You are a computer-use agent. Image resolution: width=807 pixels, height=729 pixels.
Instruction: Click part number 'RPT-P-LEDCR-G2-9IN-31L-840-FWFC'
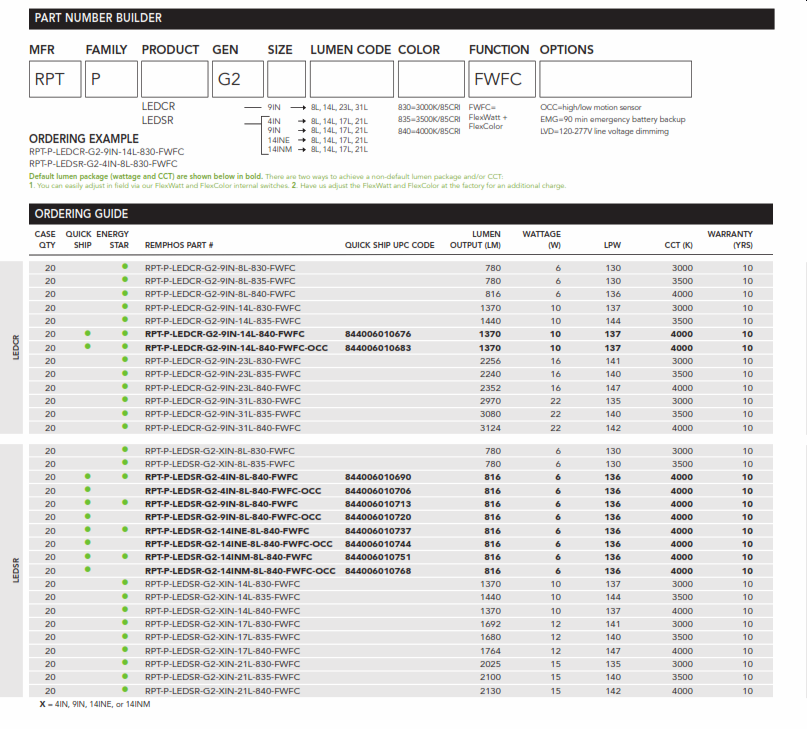(223, 428)
